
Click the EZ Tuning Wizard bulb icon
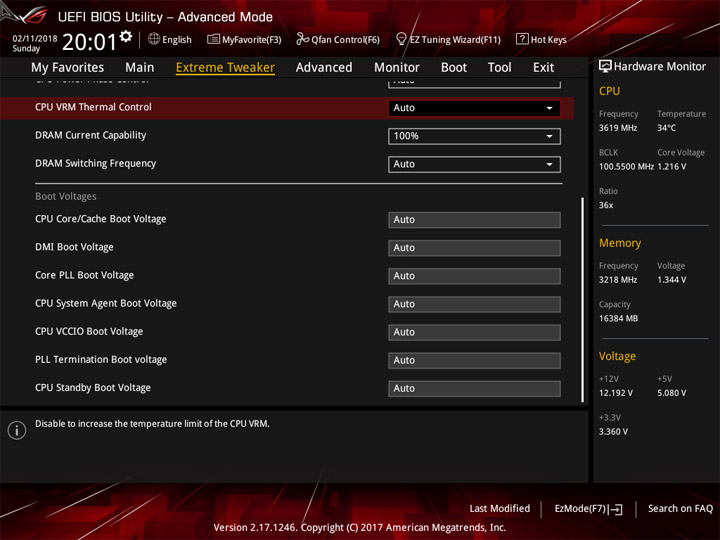click(x=401, y=39)
